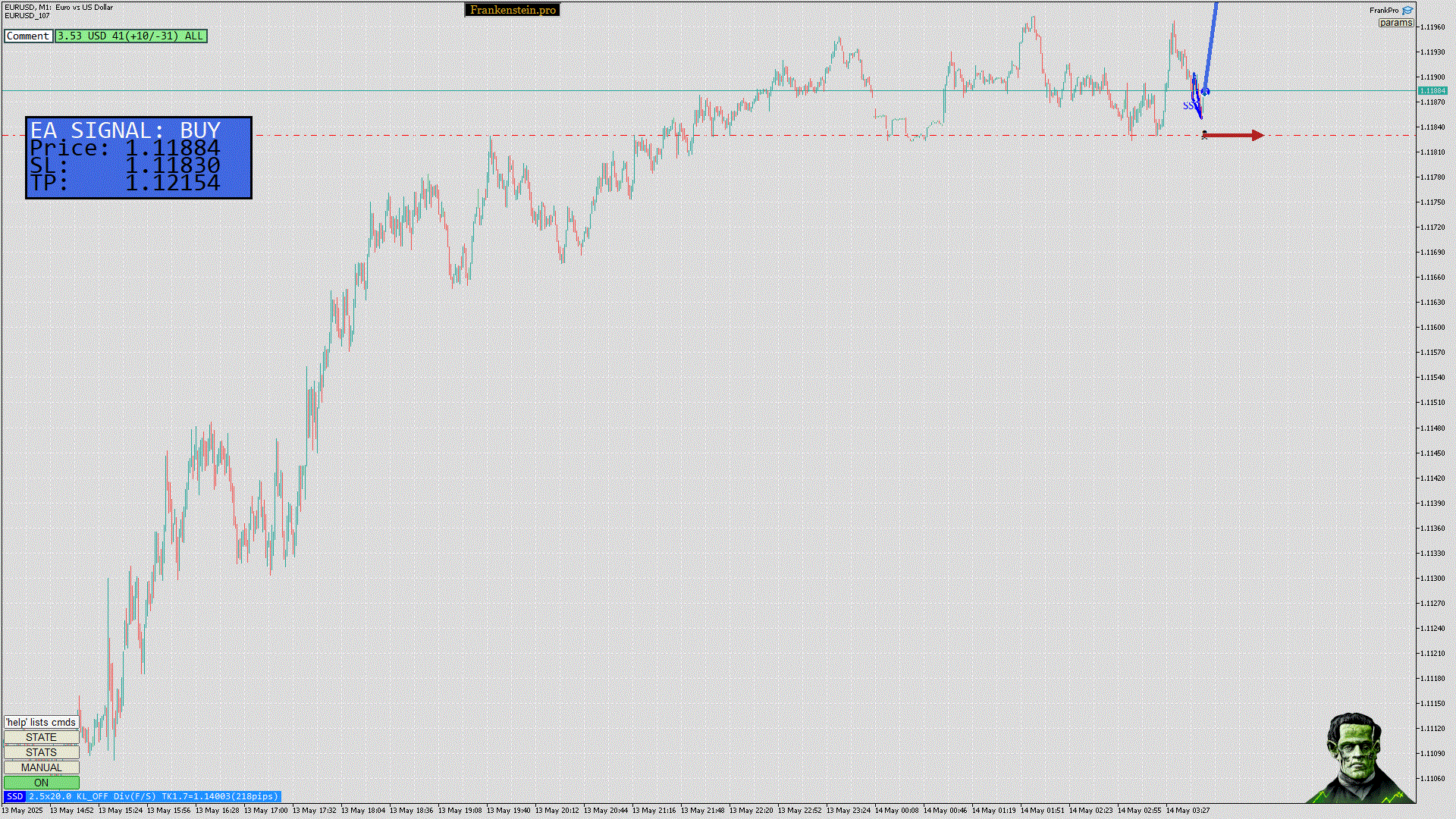Toggle the green ON button
The width and height of the screenshot is (1456, 819).
point(42,783)
